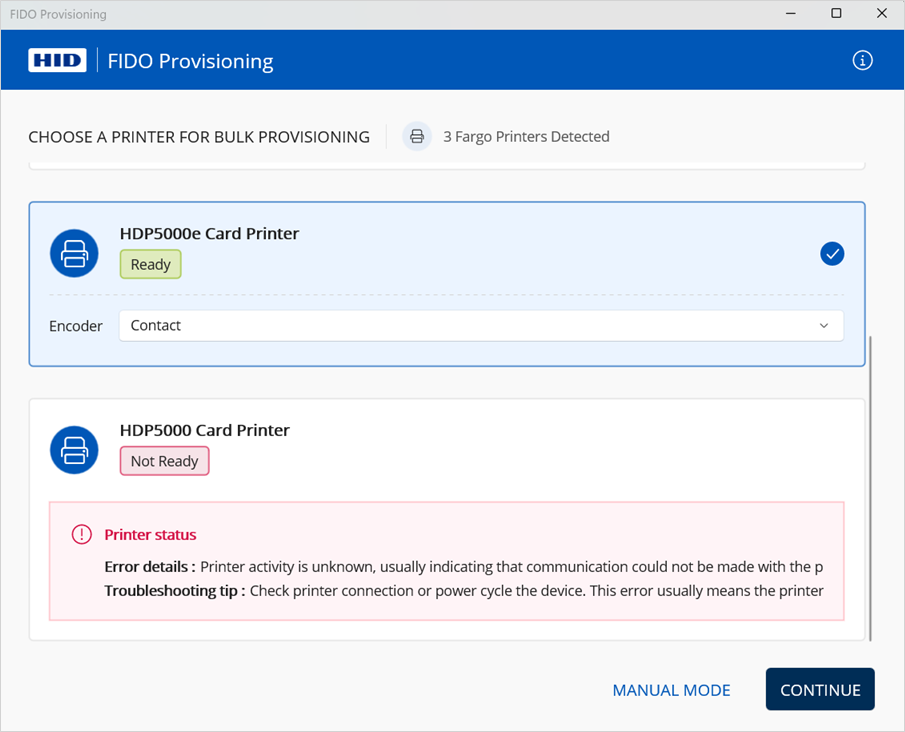Click the green Ready status badge
905x732 pixels.
(151, 265)
